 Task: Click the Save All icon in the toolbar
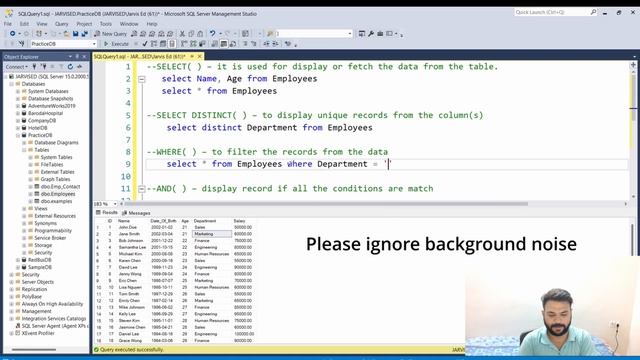(x=84, y=34)
